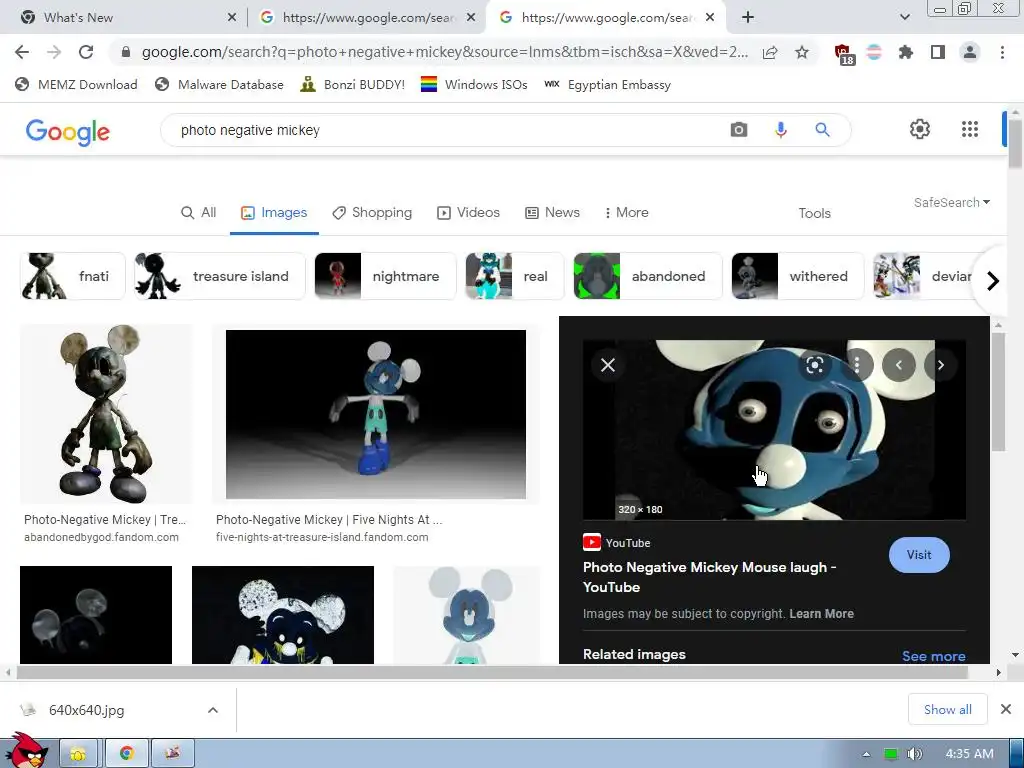The image size is (1024, 768).
Task: Open Bonzi BUDDY! bookmark
Action: (353, 84)
